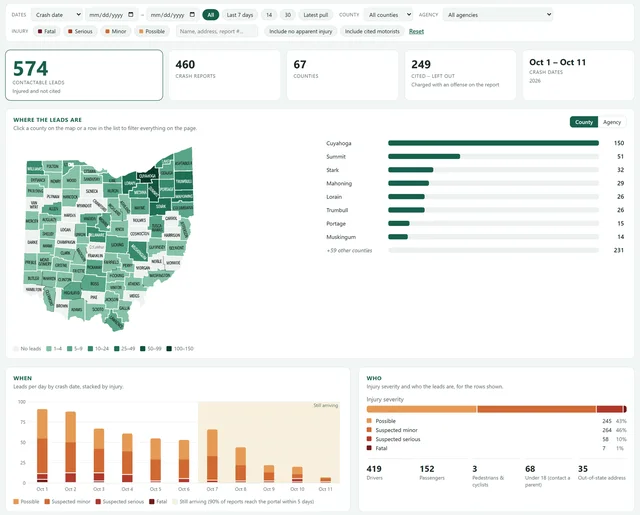This screenshot has height=515, width=640.
Task: Click the 68 Under 18 statistic
Action: click(547, 476)
